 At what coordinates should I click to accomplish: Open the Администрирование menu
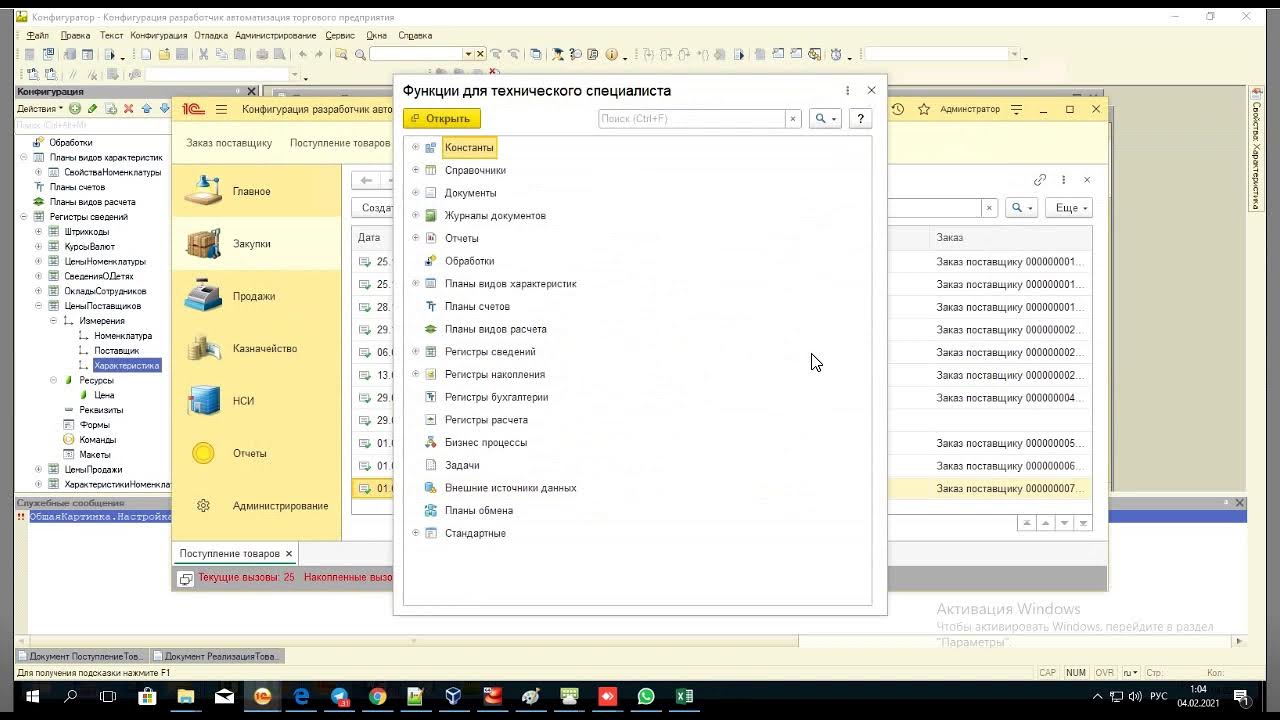click(275, 35)
